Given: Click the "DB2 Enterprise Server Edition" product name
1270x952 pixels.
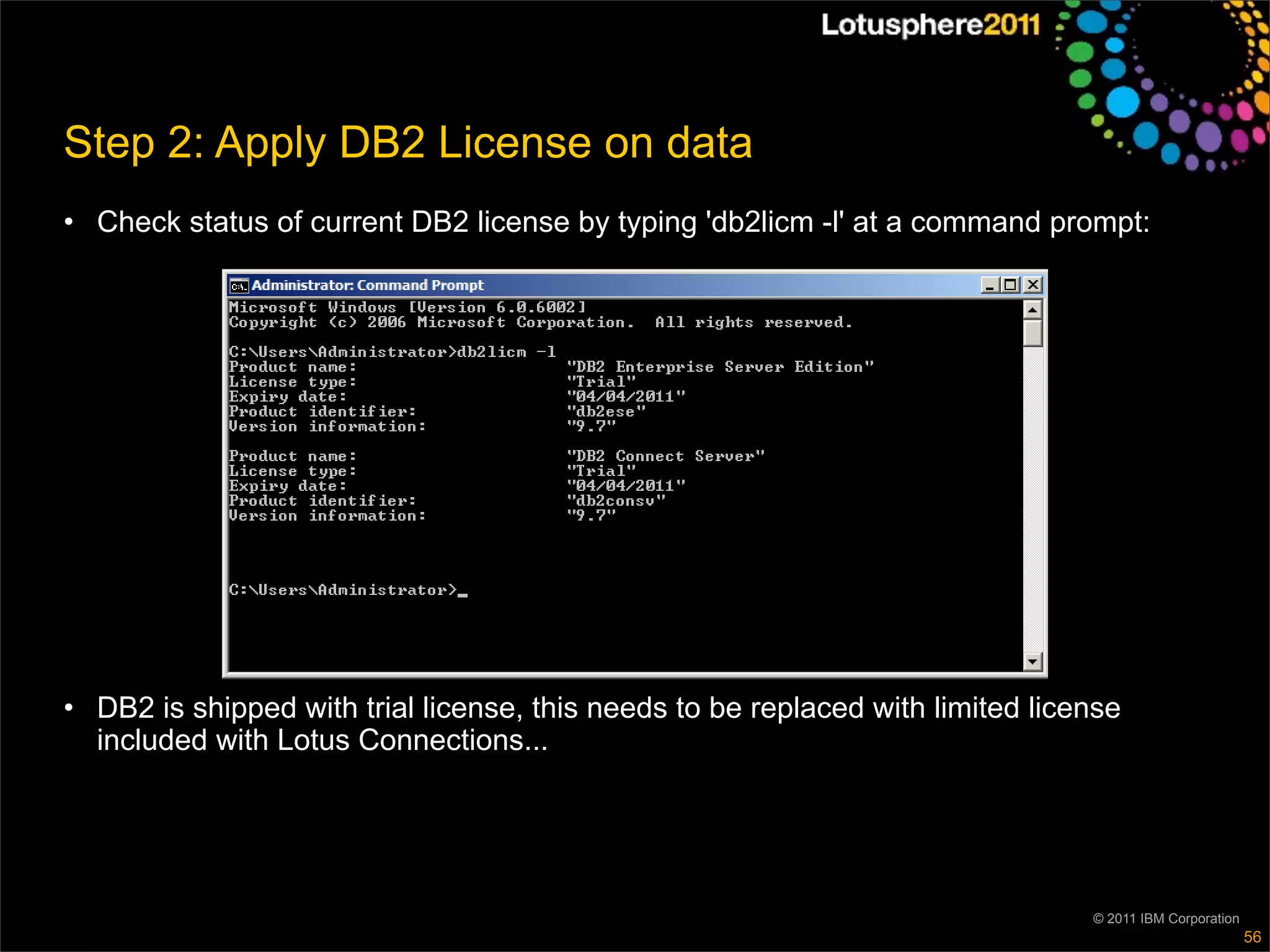Looking at the screenshot, I should [x=721, y=367].
